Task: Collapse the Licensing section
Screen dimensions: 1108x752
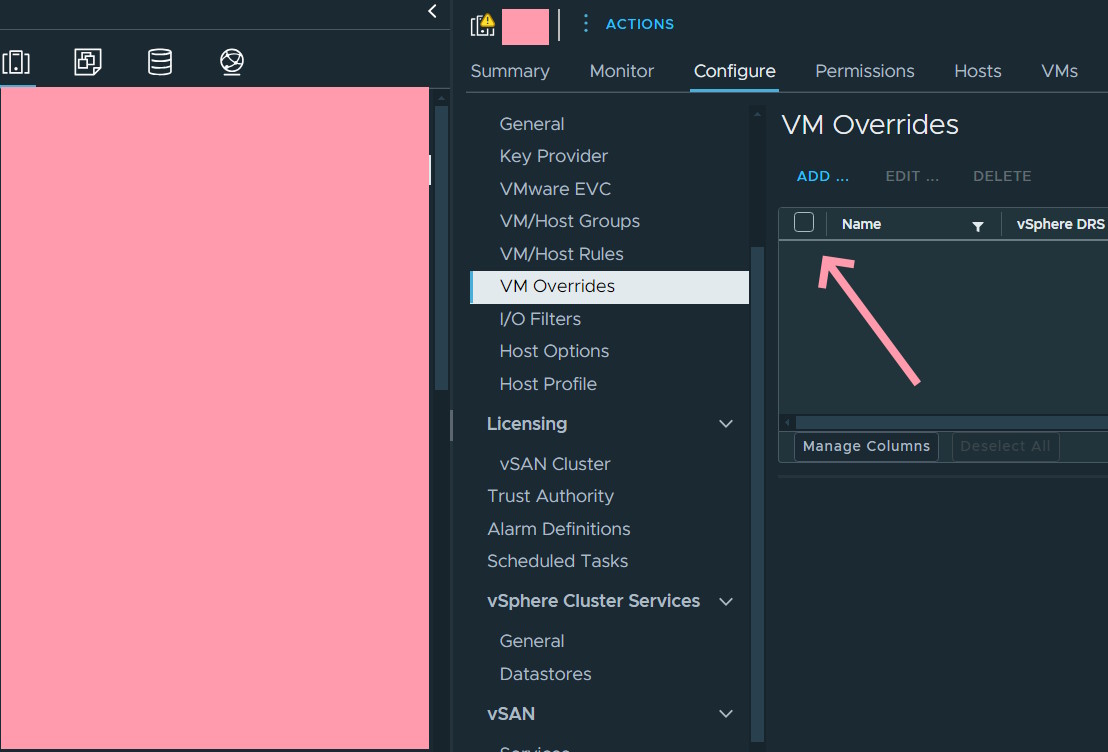Action: [x=726, y=424]
